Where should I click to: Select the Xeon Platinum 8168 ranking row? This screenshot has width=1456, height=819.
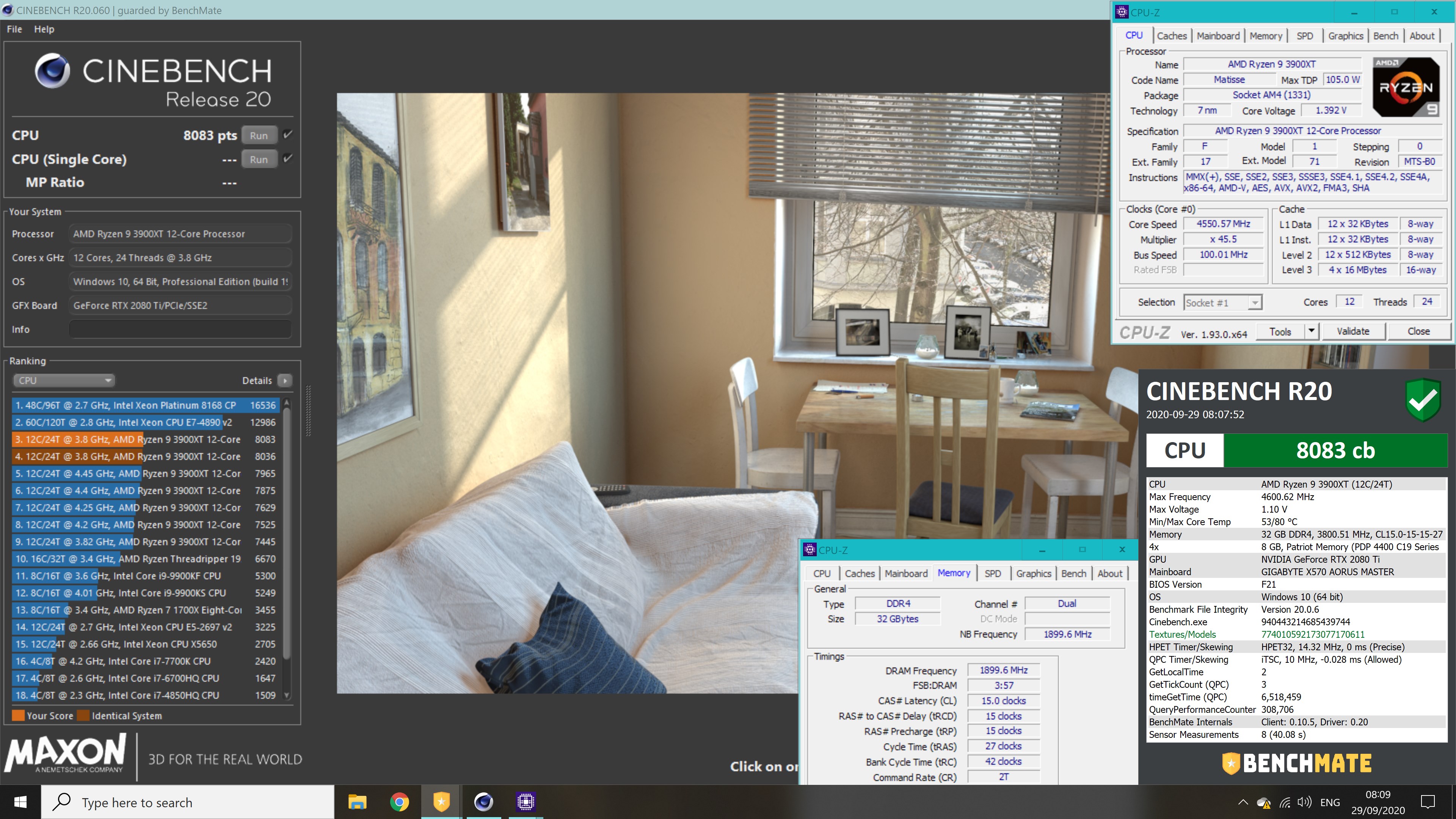pyautogui.click(x=145, y=405)
